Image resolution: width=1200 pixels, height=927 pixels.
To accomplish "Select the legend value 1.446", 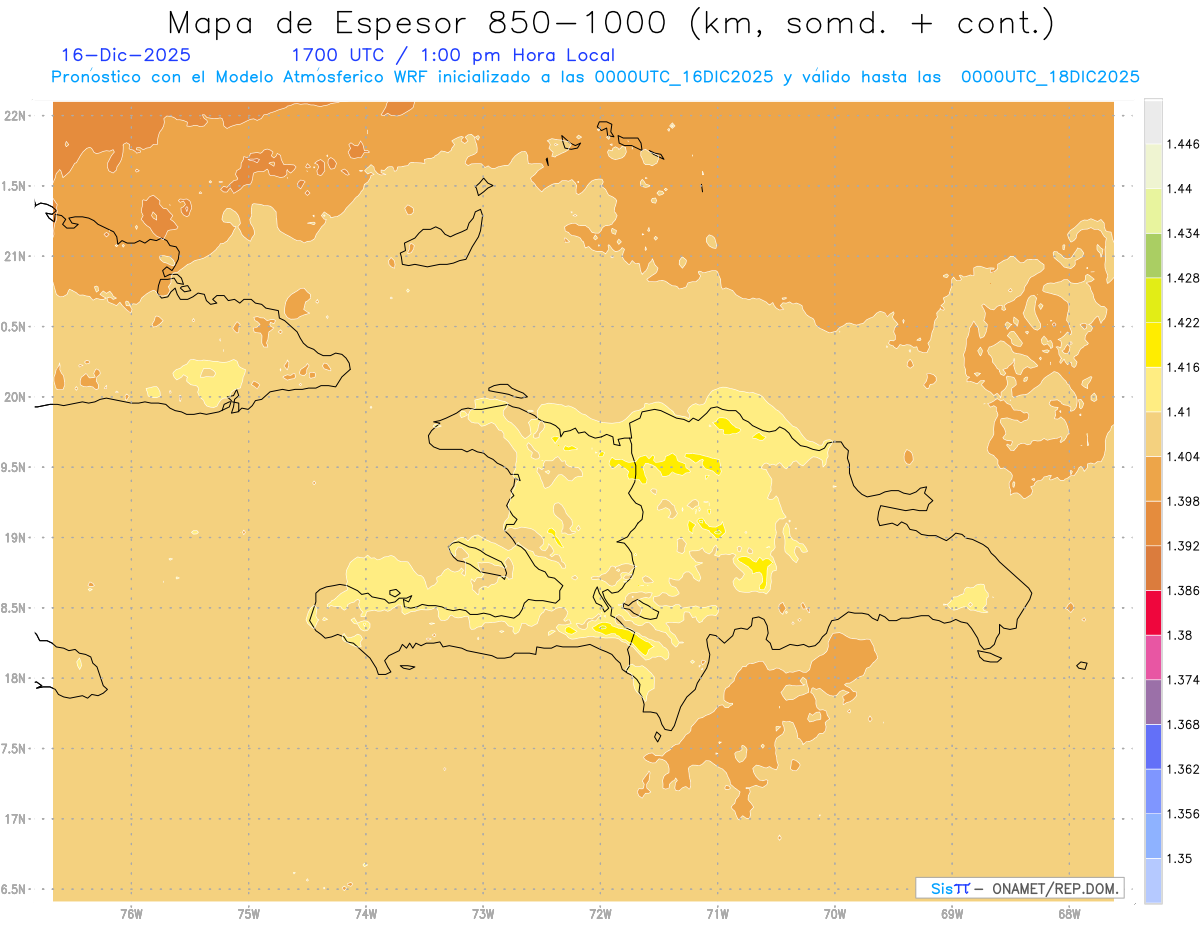I will (1182, 144).
